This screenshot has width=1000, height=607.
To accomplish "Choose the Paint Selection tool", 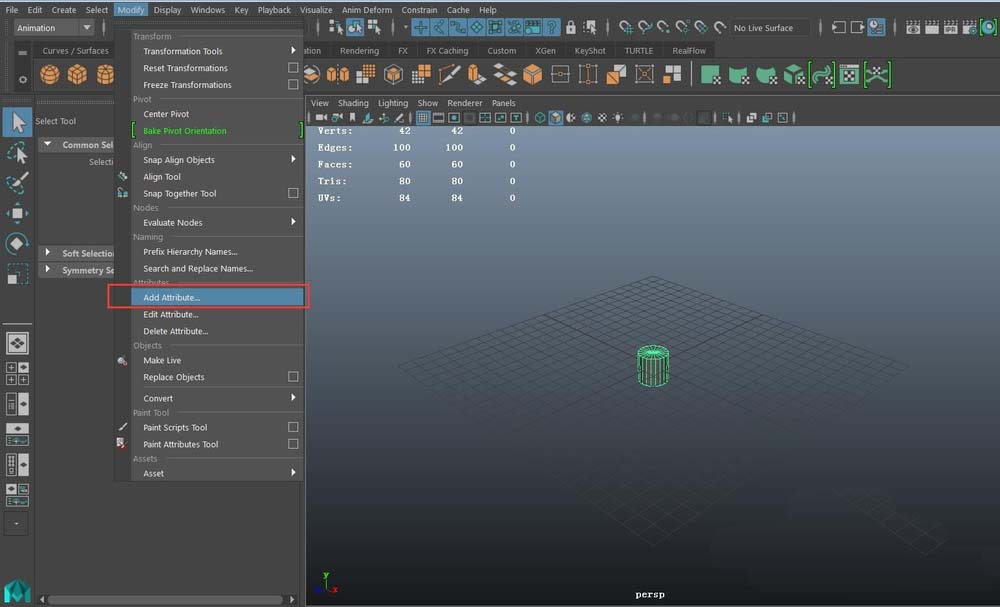I will click(x=17, y=183).
